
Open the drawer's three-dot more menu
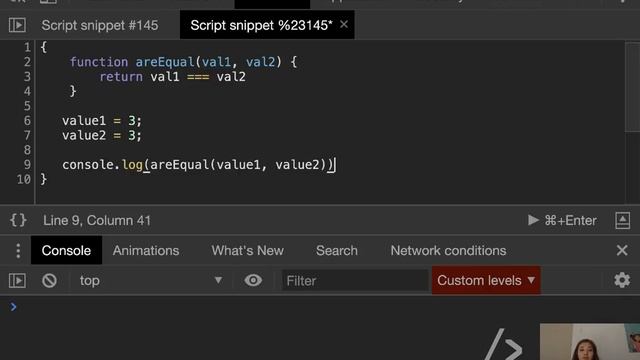(18, 251)
